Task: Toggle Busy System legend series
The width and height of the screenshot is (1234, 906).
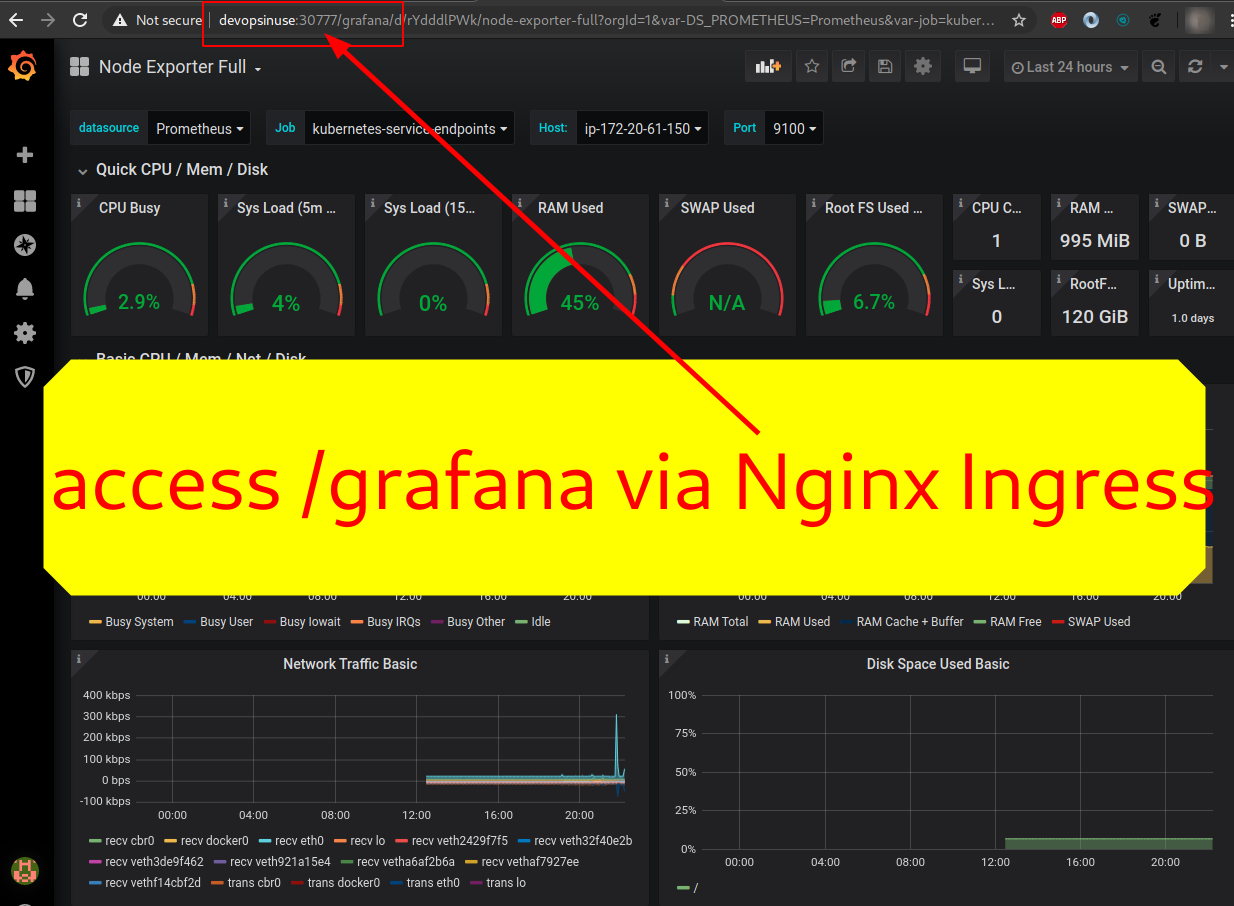Action: 139,622
